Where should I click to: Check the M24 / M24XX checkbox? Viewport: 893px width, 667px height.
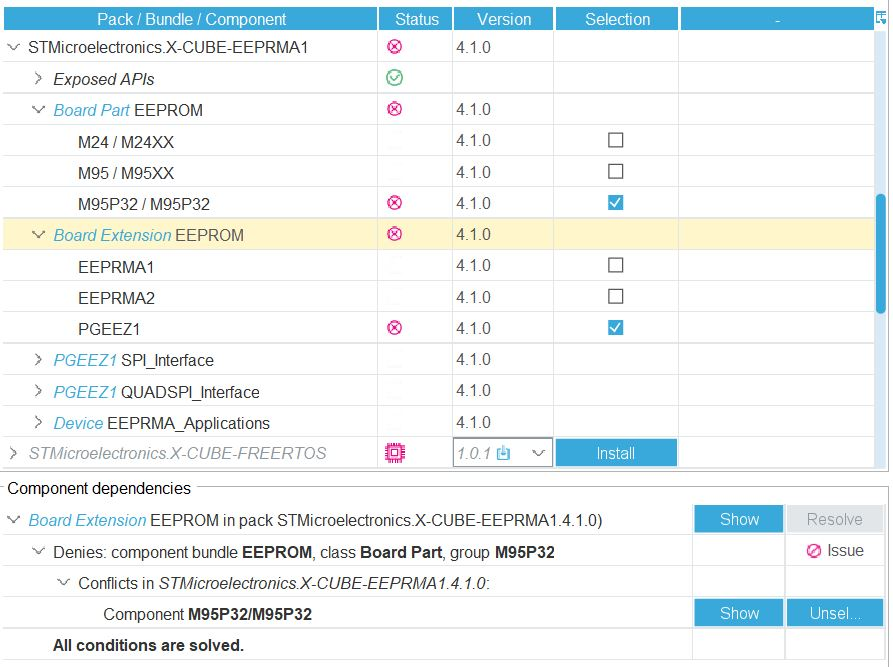tap(616, 140)
